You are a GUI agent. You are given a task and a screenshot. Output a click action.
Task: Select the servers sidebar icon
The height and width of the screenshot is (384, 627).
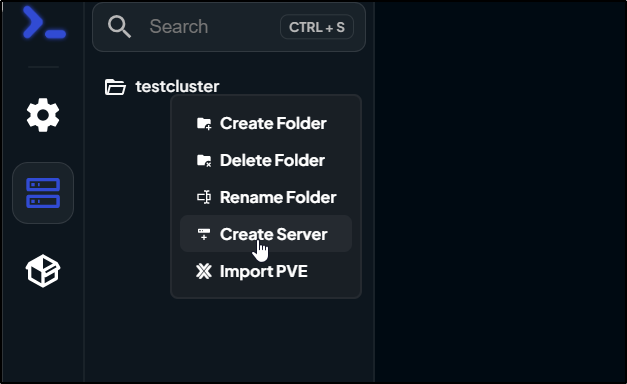click(x=43, y=193)
